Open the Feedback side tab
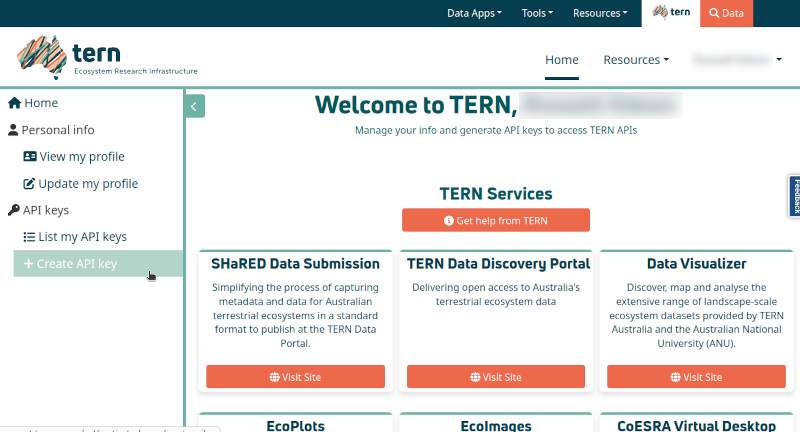The height and width of the screenshot is (432, 800). tap(795, 196)
